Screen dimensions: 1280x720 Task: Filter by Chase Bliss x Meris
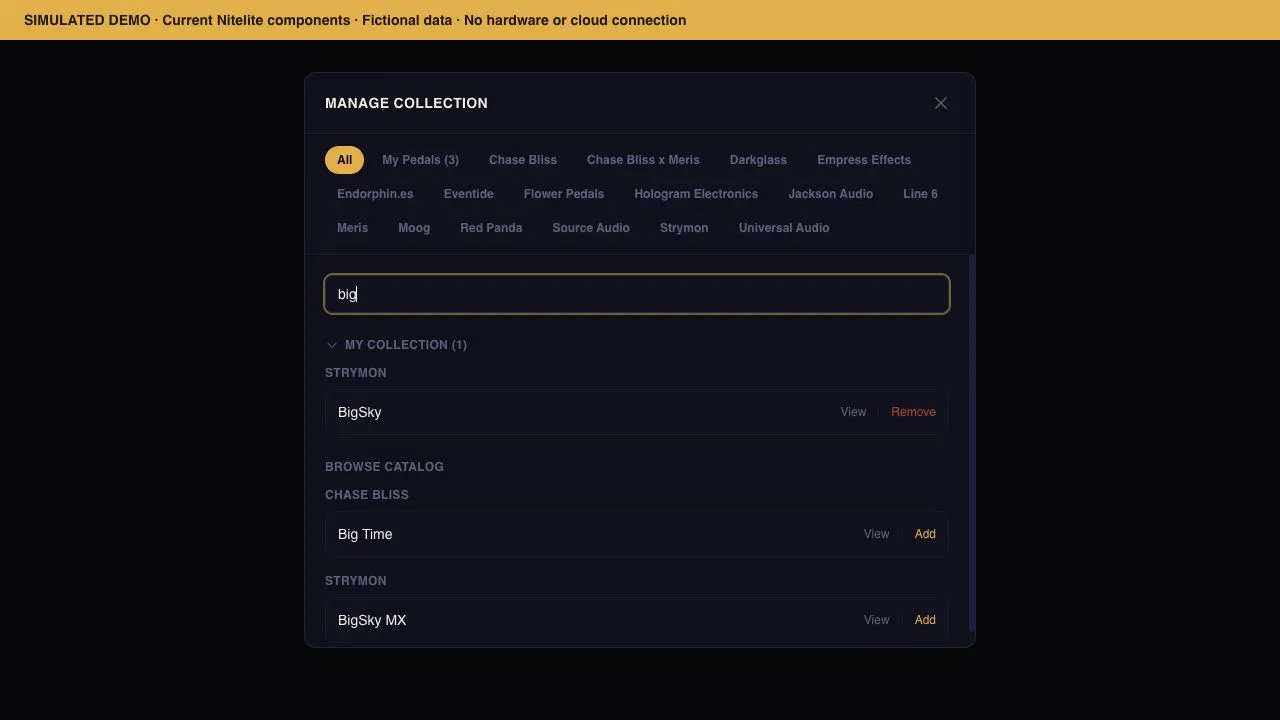tap(643, 160)
